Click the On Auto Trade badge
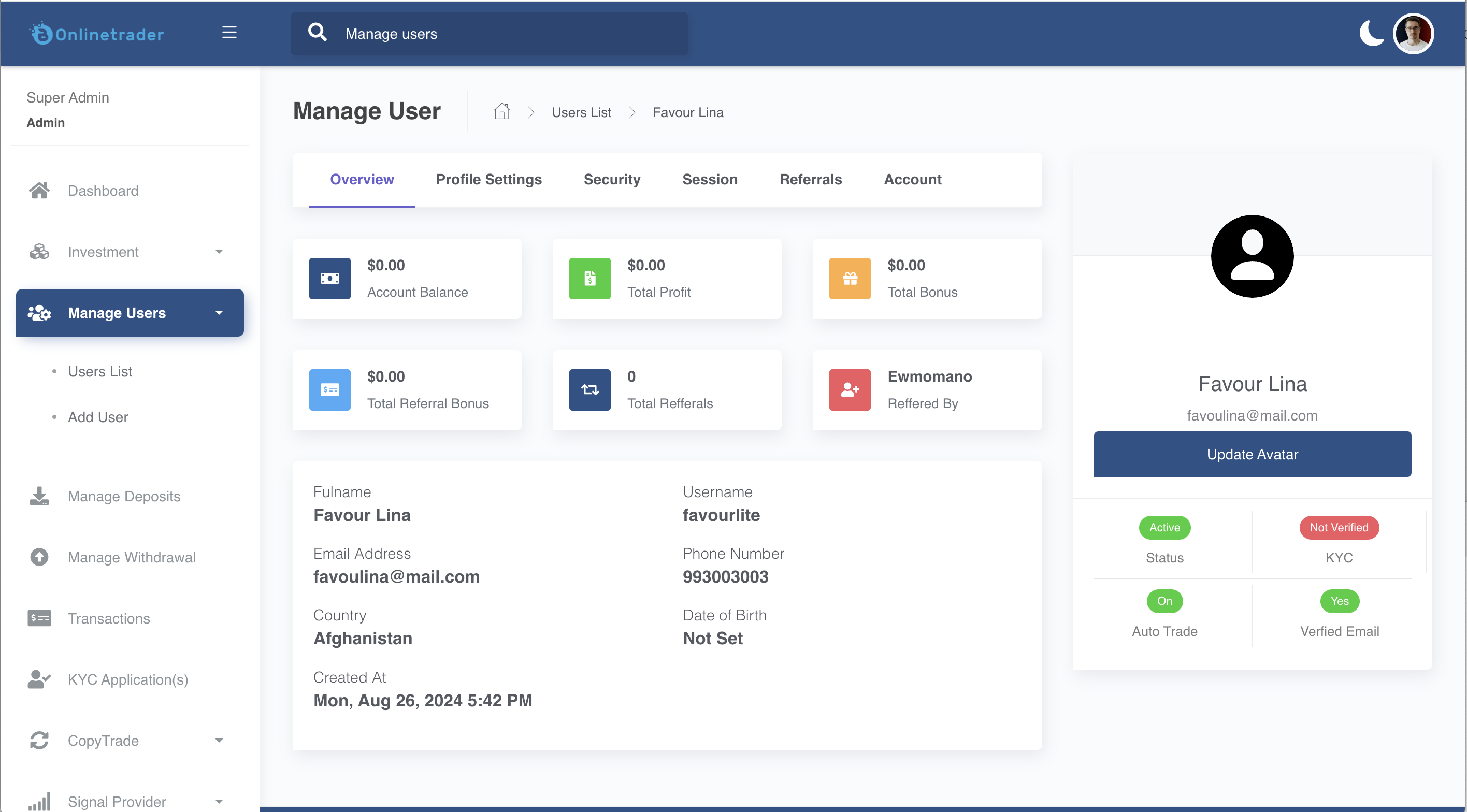This screenshot has height=812, width=1467. (x=1164, y=601)
